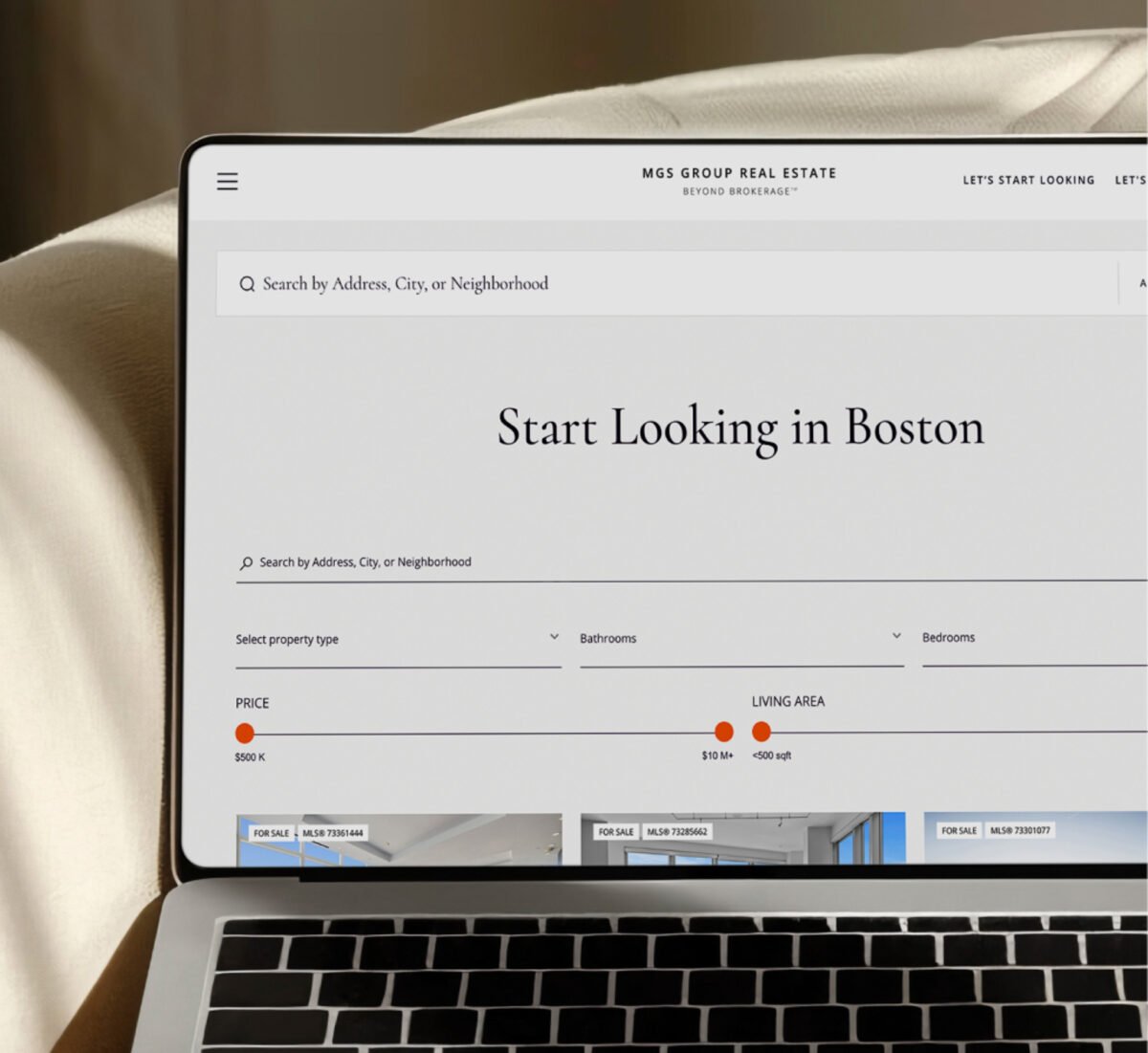Open listing thumbnail MLS 73361444
The width and height of the screenshot is (1148, 1053).
point(399,840)
